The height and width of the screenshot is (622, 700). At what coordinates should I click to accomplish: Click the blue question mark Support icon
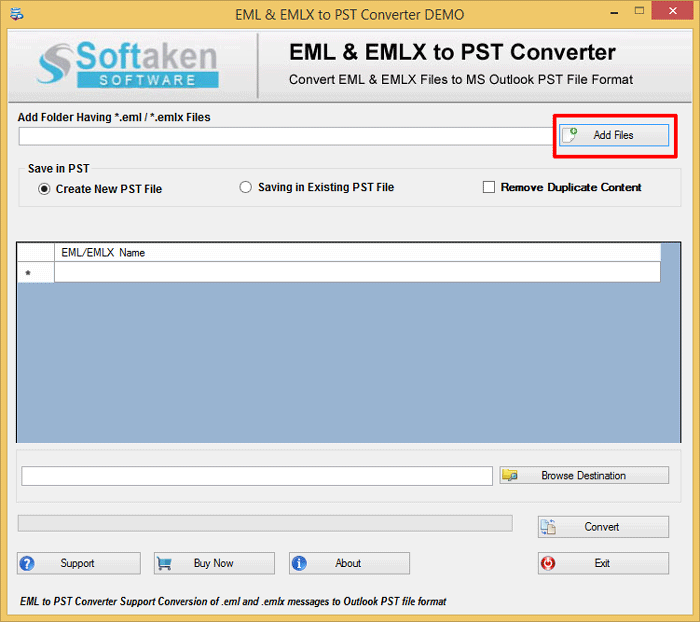coord(27,564)
